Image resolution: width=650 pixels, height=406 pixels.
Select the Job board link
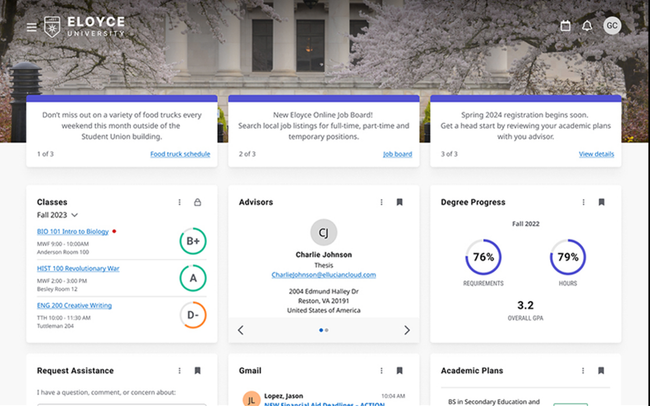pyautogui.click(x=397, y=154)
